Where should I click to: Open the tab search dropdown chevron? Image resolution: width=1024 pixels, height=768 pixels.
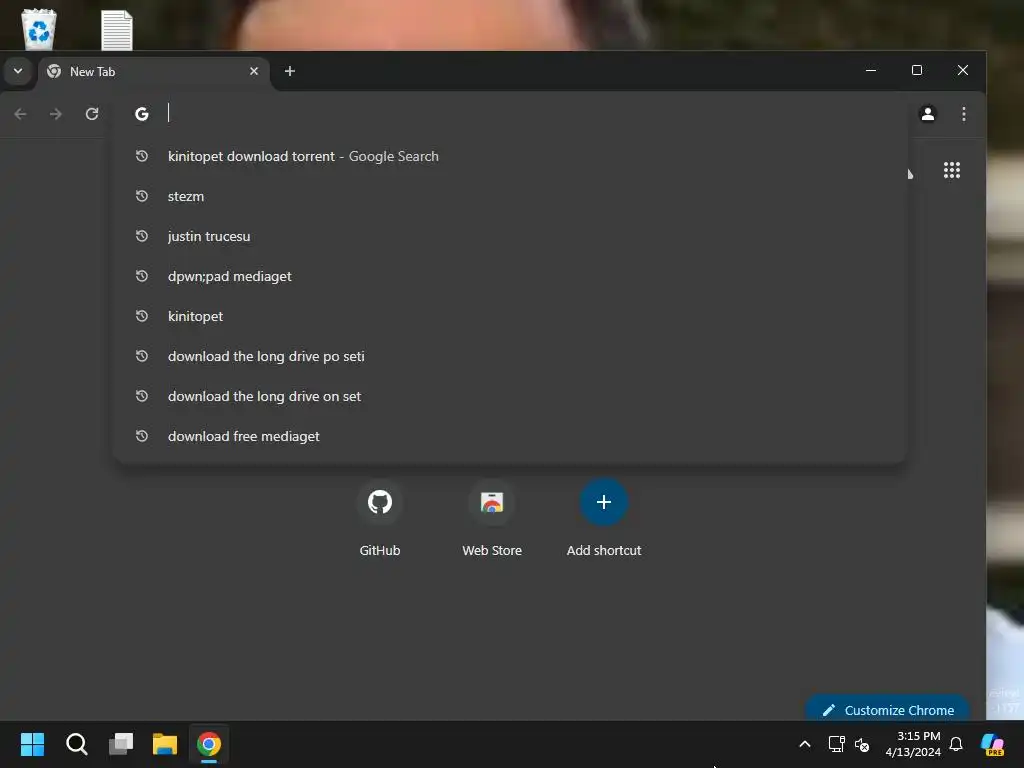(x=18, y=71)
